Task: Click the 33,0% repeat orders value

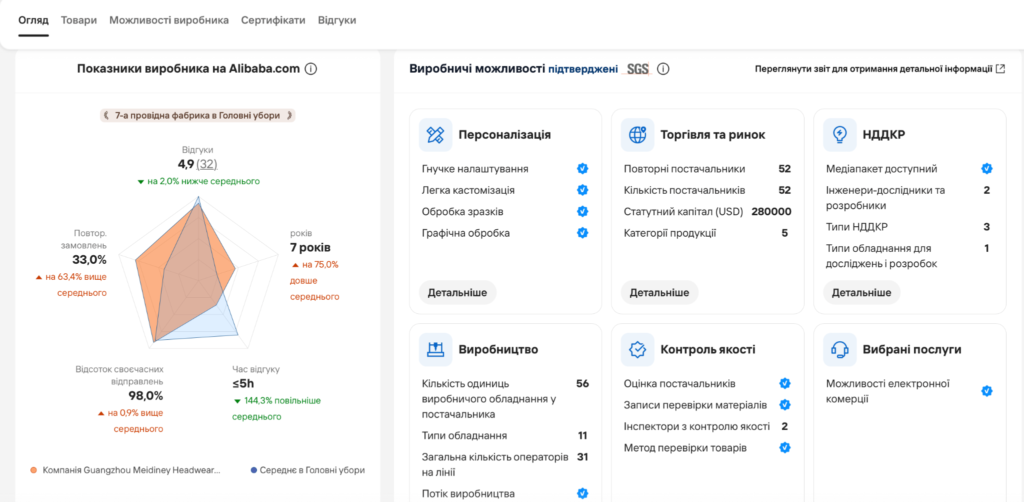Action: [x=89, y=260]
